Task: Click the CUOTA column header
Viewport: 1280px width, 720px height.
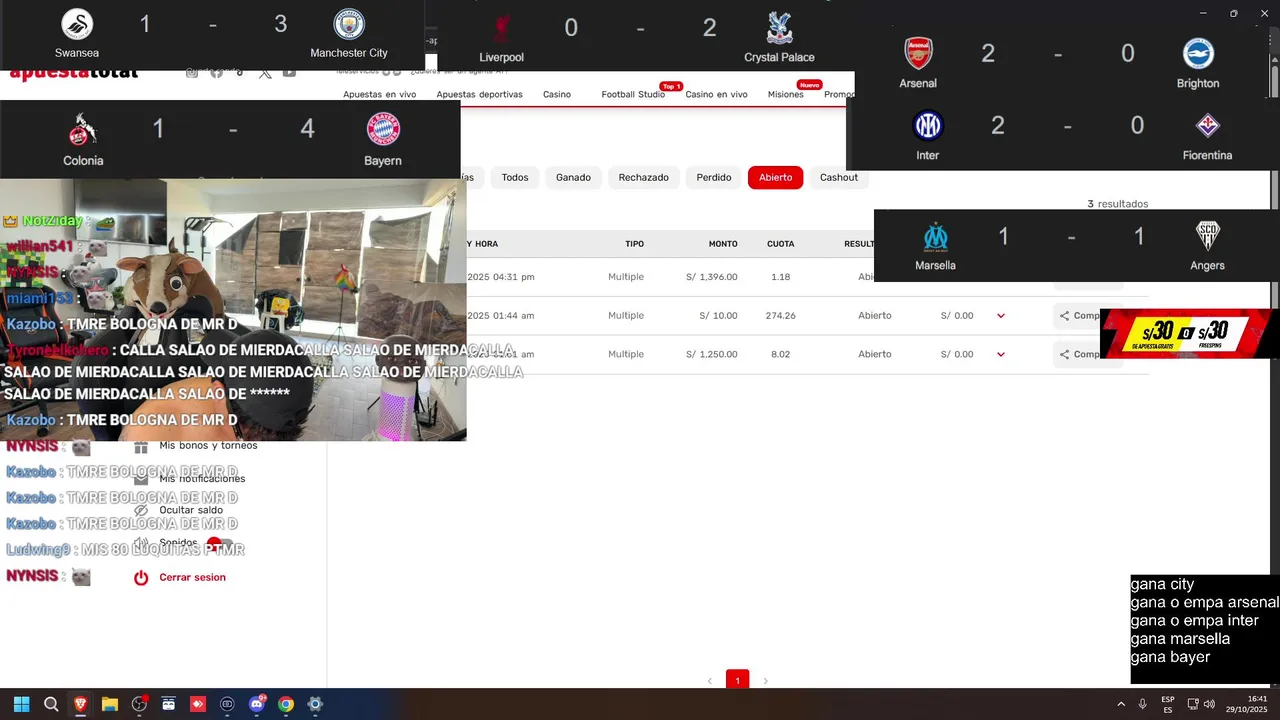Action: [x=781, y=244]
